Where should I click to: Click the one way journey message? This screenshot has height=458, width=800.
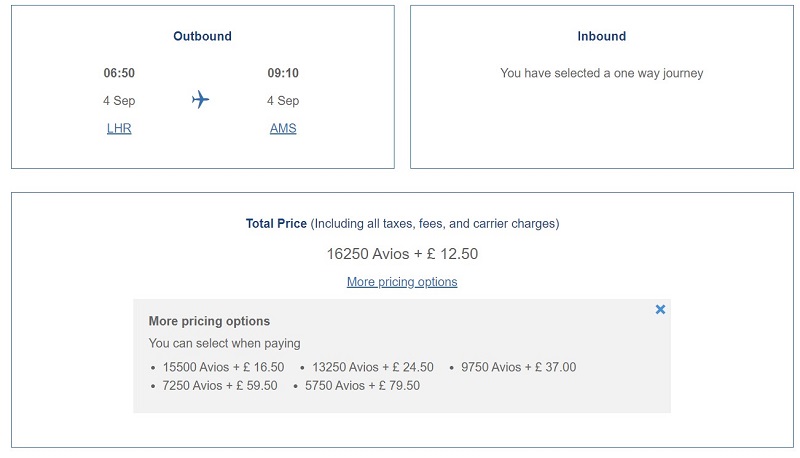tap(602, 73)
